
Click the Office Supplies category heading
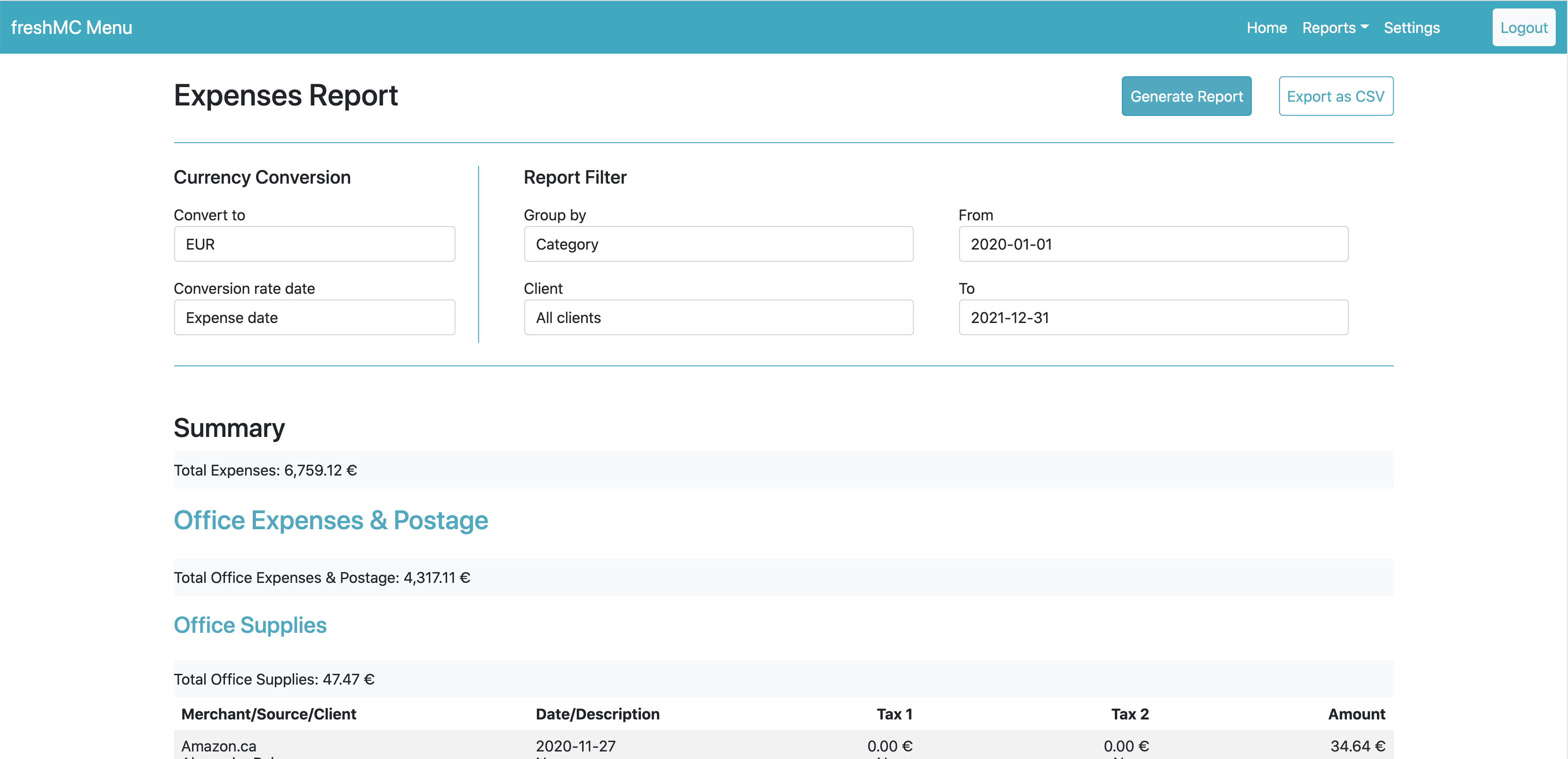coord(249,625)
